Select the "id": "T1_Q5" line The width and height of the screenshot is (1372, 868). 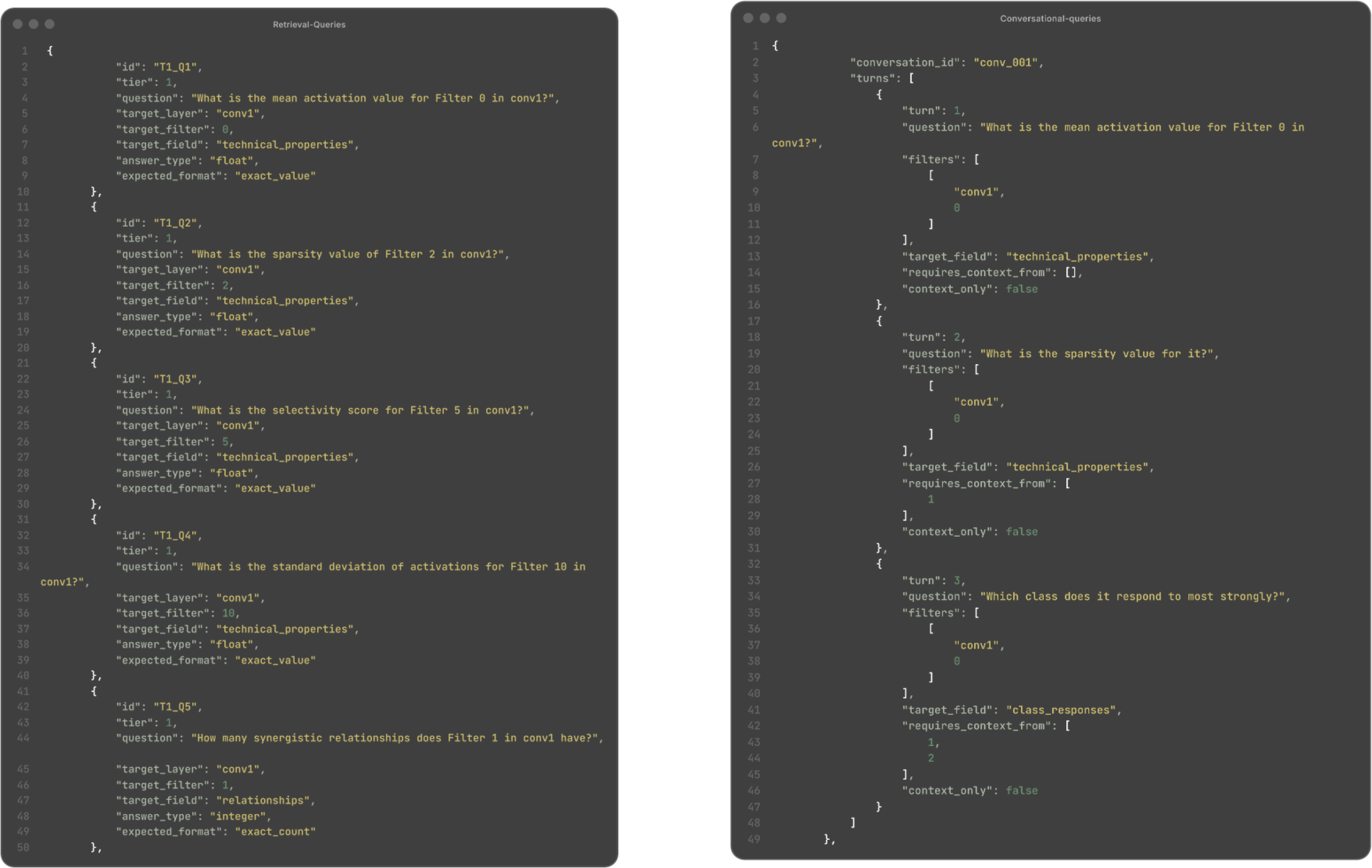click(159, 707)
